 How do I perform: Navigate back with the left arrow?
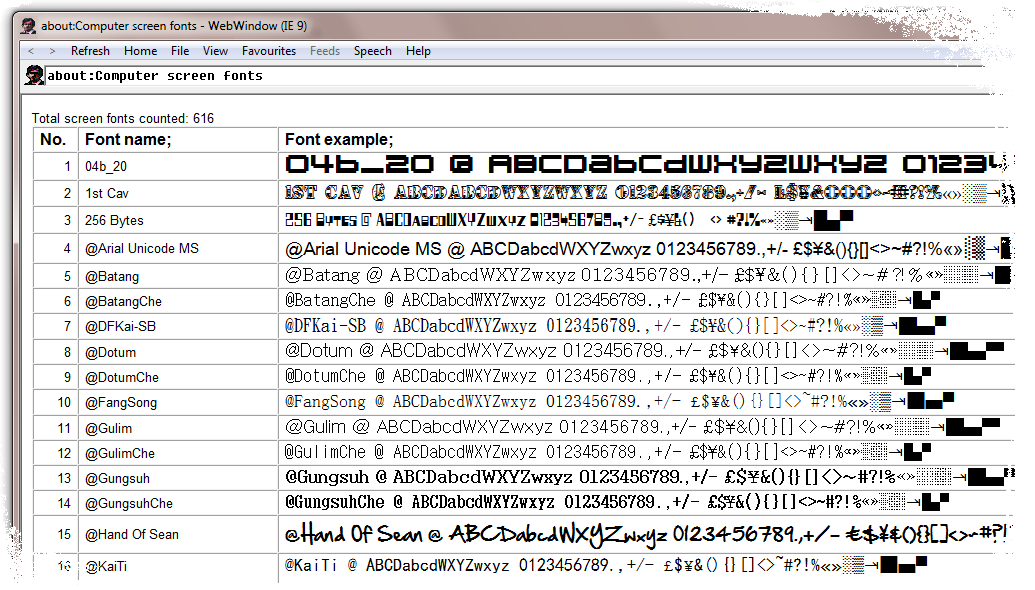[x=29, y=50]
